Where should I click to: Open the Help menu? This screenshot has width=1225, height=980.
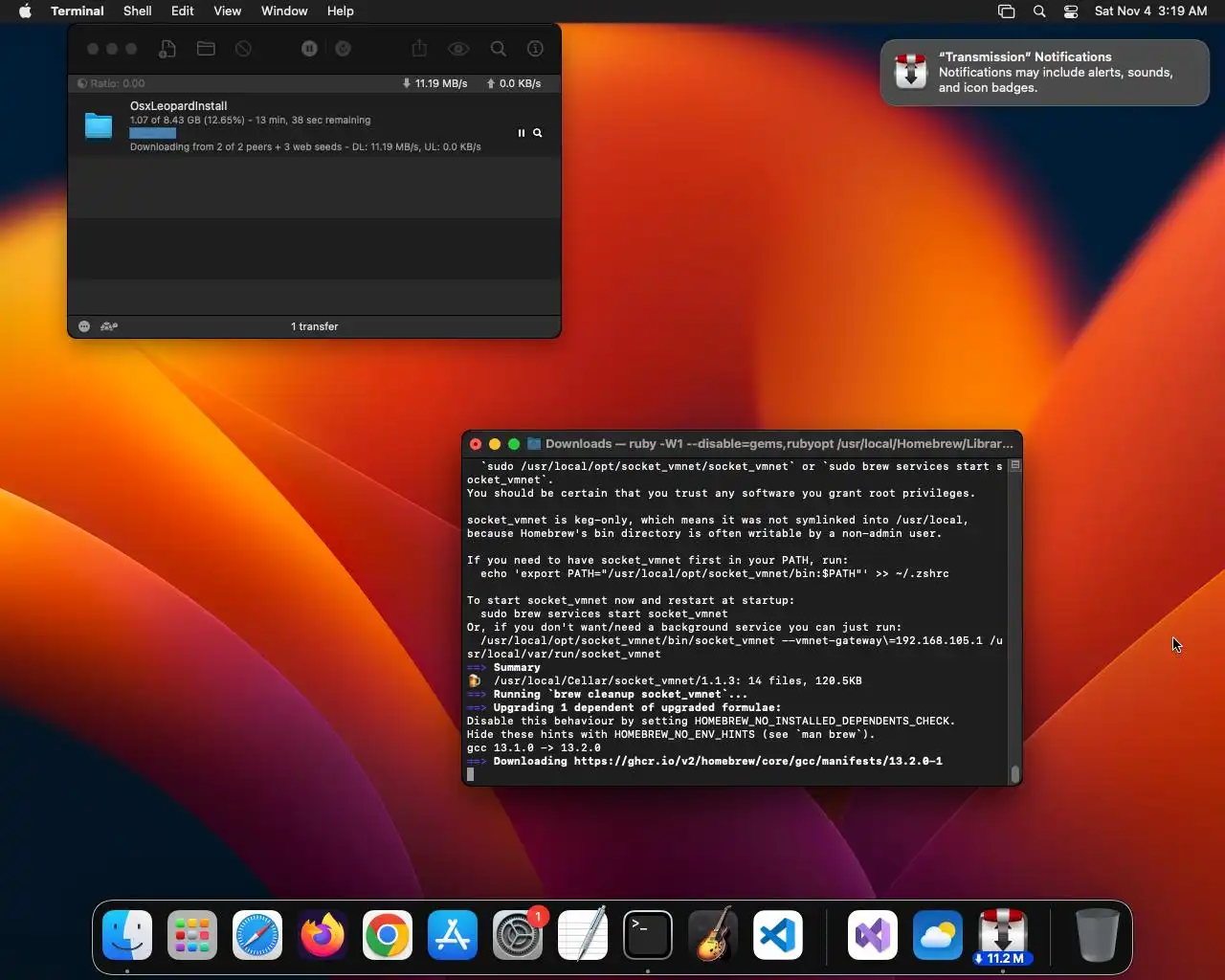click(x=341, y=11)
